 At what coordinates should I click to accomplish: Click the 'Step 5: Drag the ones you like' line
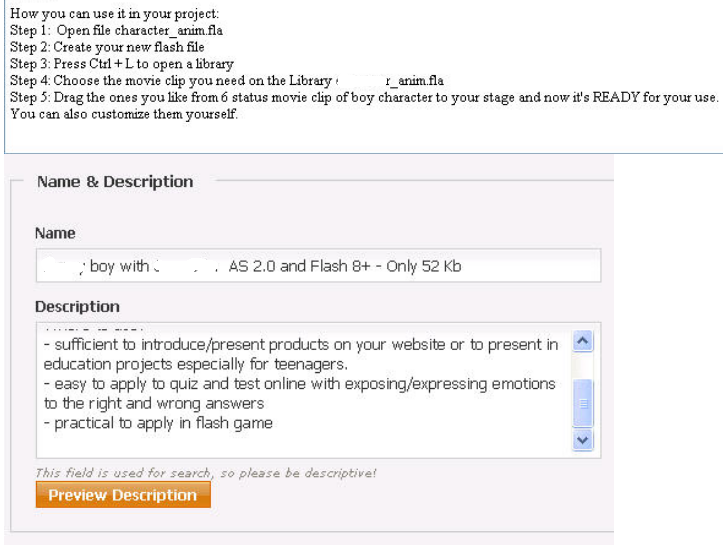(364, 97)
